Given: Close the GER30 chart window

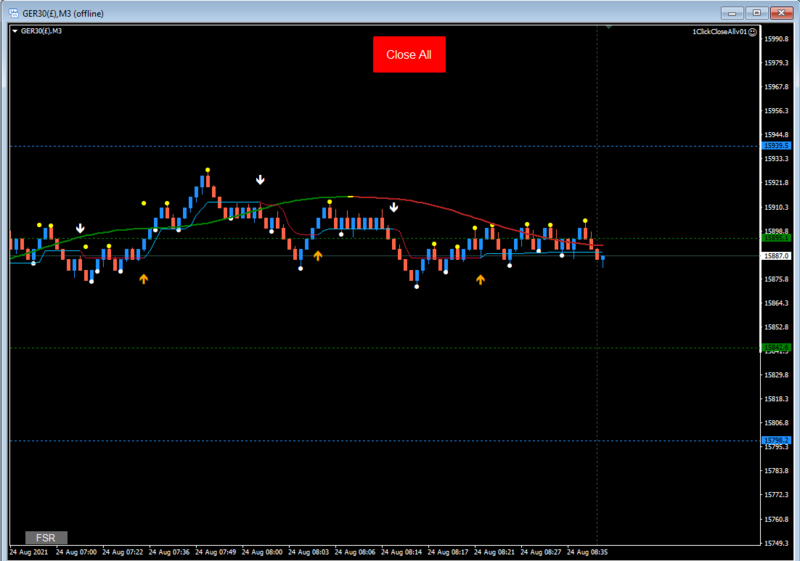Looking at the screenshot, I should pyautogui.click(x=781, y=13).
